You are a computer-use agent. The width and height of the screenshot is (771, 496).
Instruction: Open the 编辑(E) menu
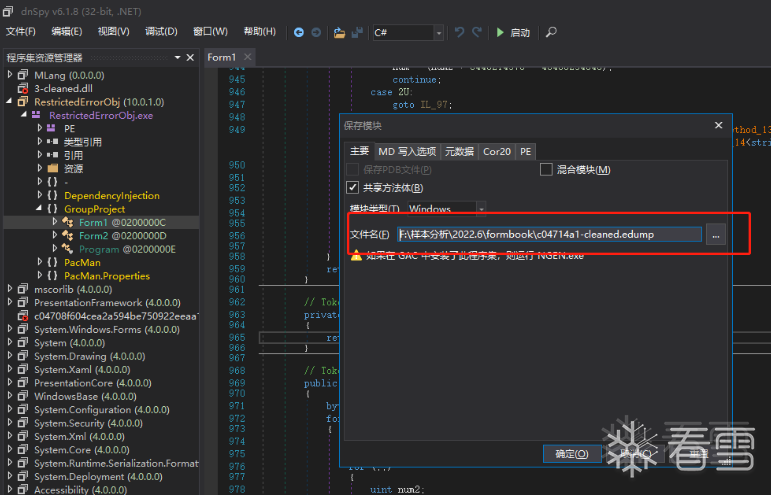pos(67,31)
